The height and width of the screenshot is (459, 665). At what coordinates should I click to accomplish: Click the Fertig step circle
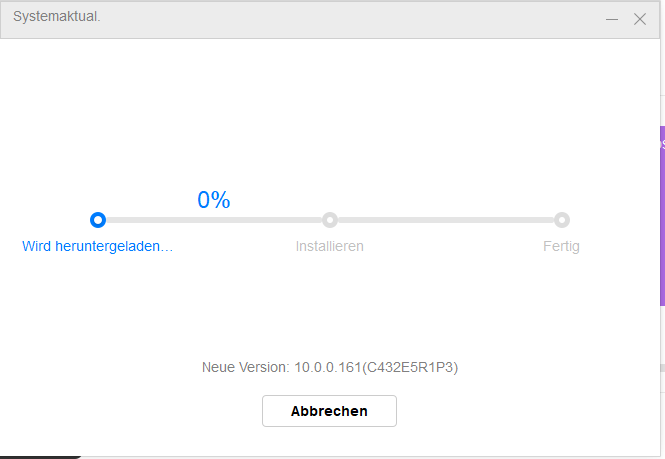coord(562,220)
